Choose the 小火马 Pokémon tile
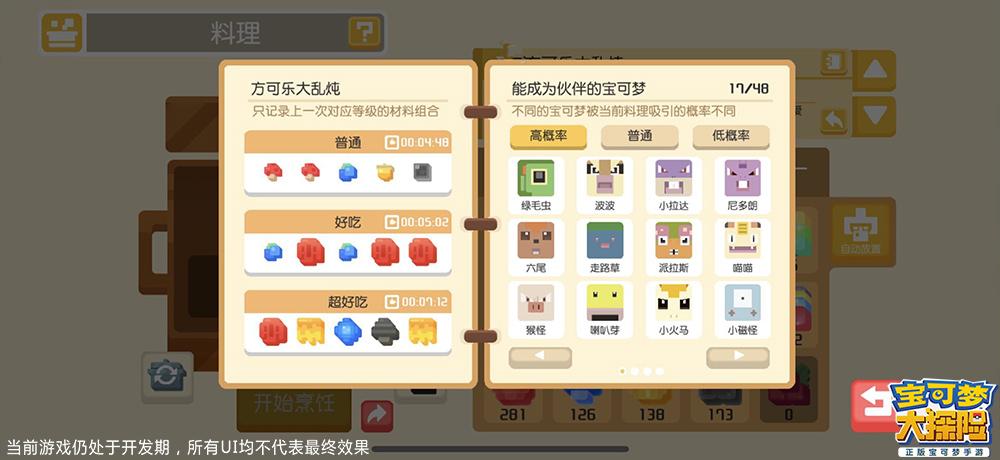Viewport: 1000px width, 460px height. click(x=673, y=310)
